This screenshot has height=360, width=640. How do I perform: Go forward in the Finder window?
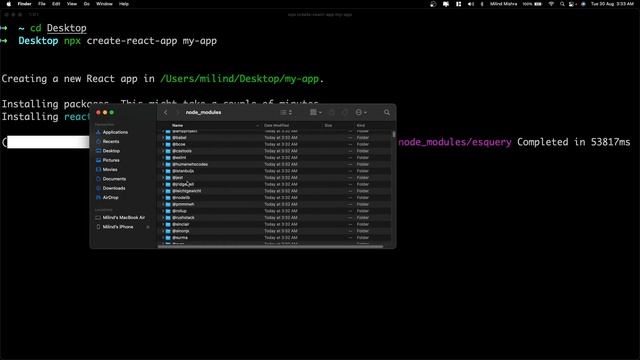coord(177,112)
